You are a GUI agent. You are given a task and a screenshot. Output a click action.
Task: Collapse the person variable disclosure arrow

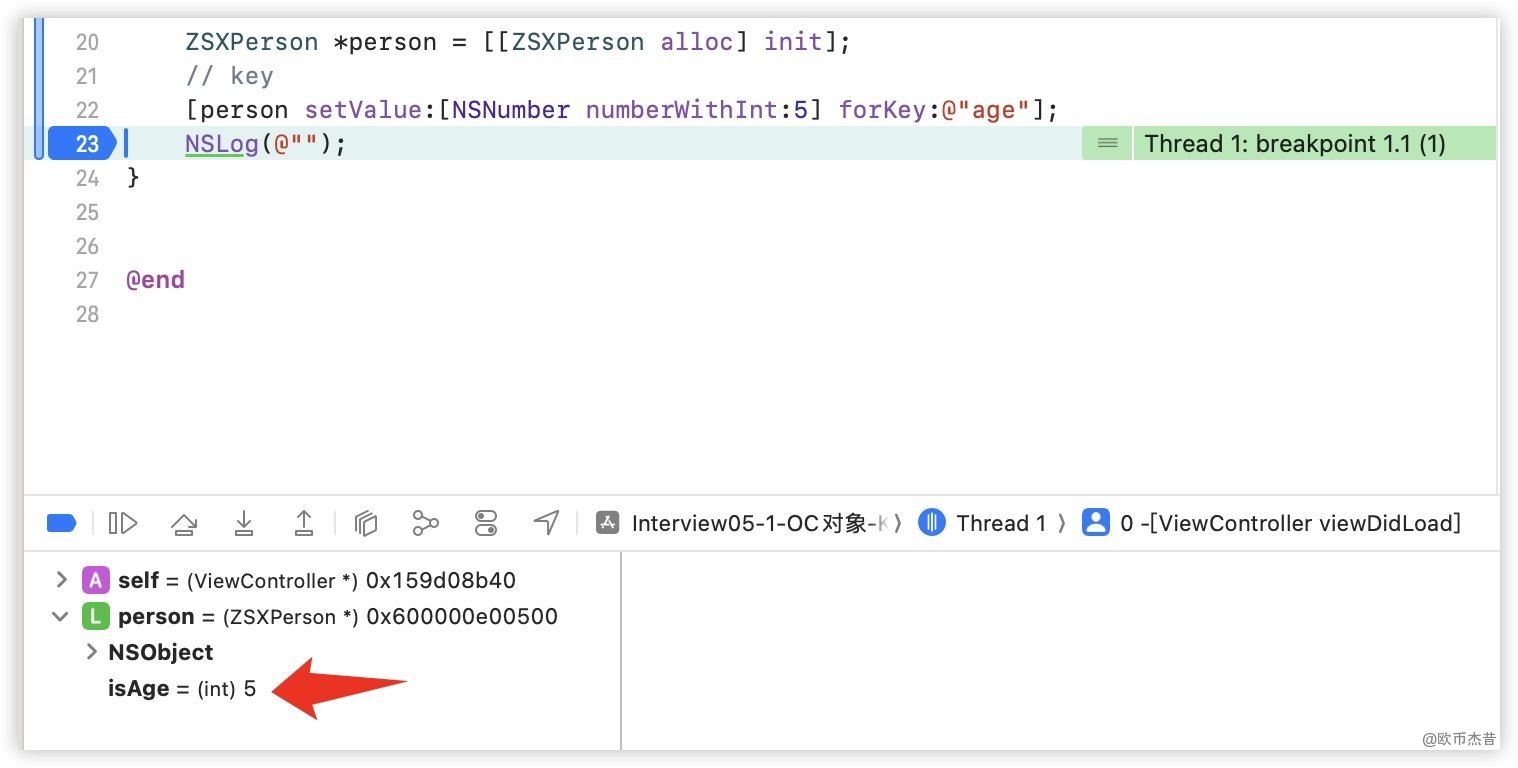pyautogui.click(x=61, y=617)
